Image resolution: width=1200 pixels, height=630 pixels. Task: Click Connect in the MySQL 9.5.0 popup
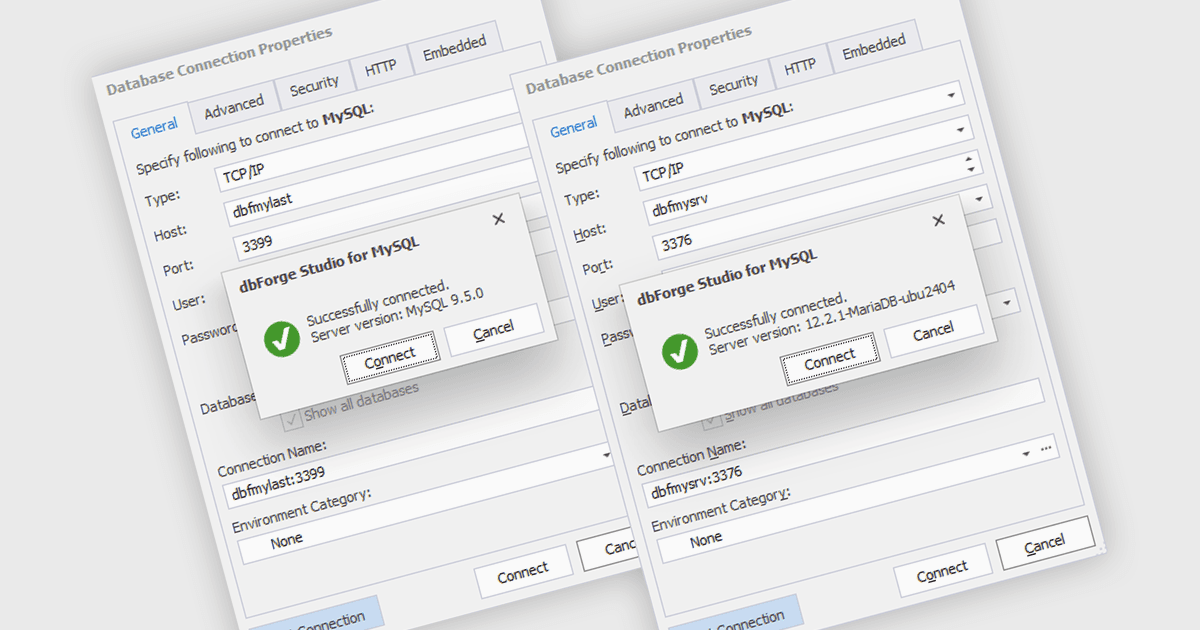click(390, 357)
